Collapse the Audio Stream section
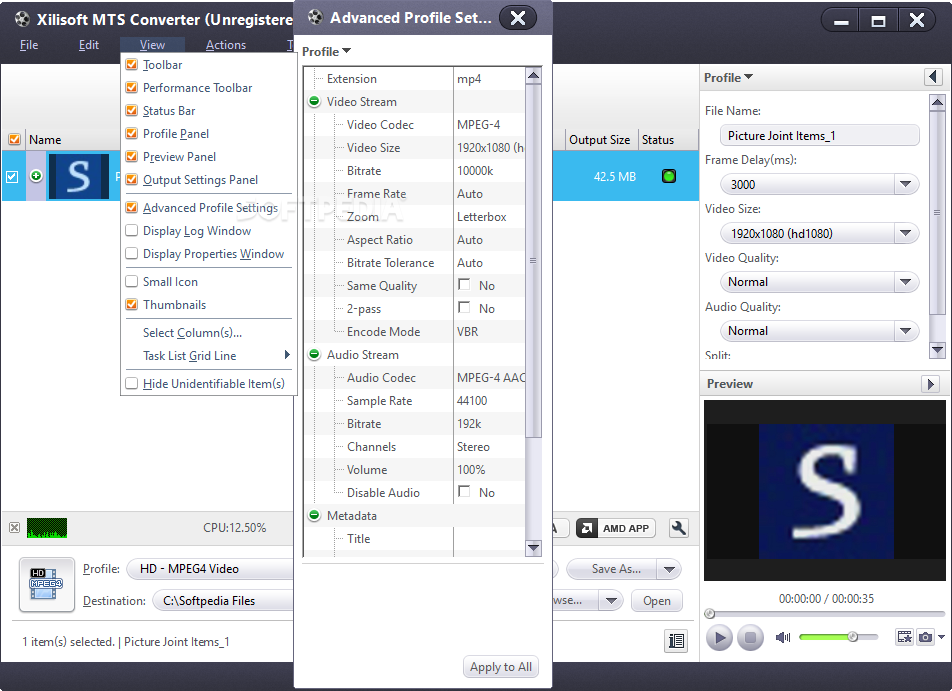The height and width of the screenshot is (691, 952). tap(314, 355)
